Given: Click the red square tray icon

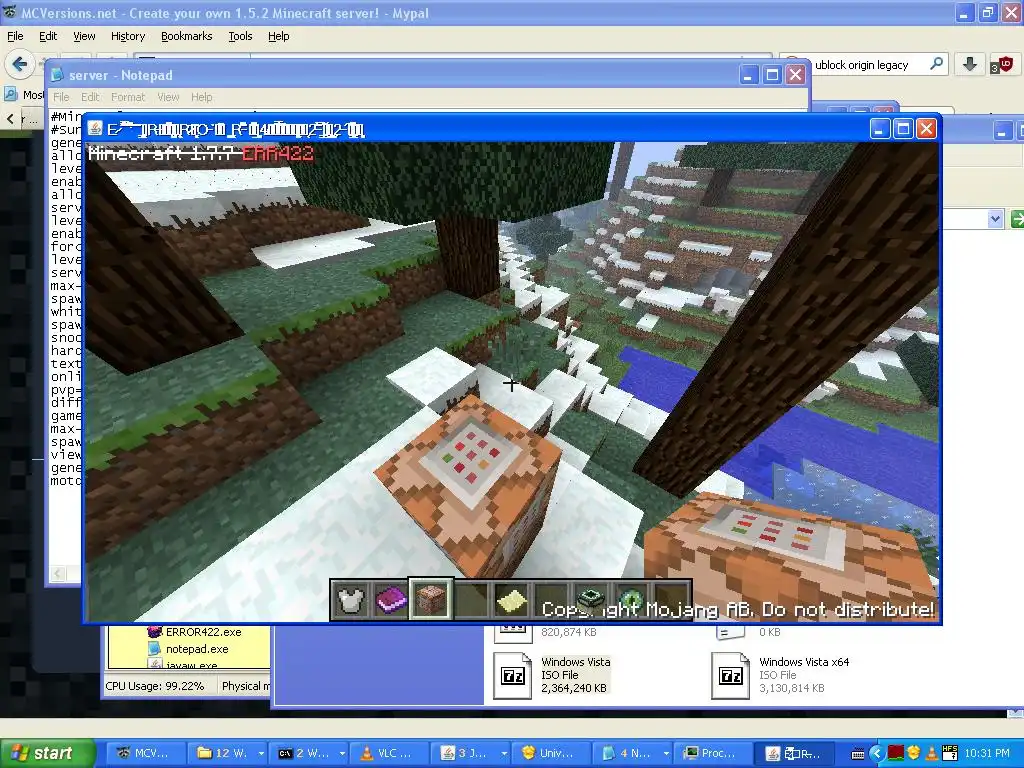Looking at the screenshot, I should click(895, 753).
